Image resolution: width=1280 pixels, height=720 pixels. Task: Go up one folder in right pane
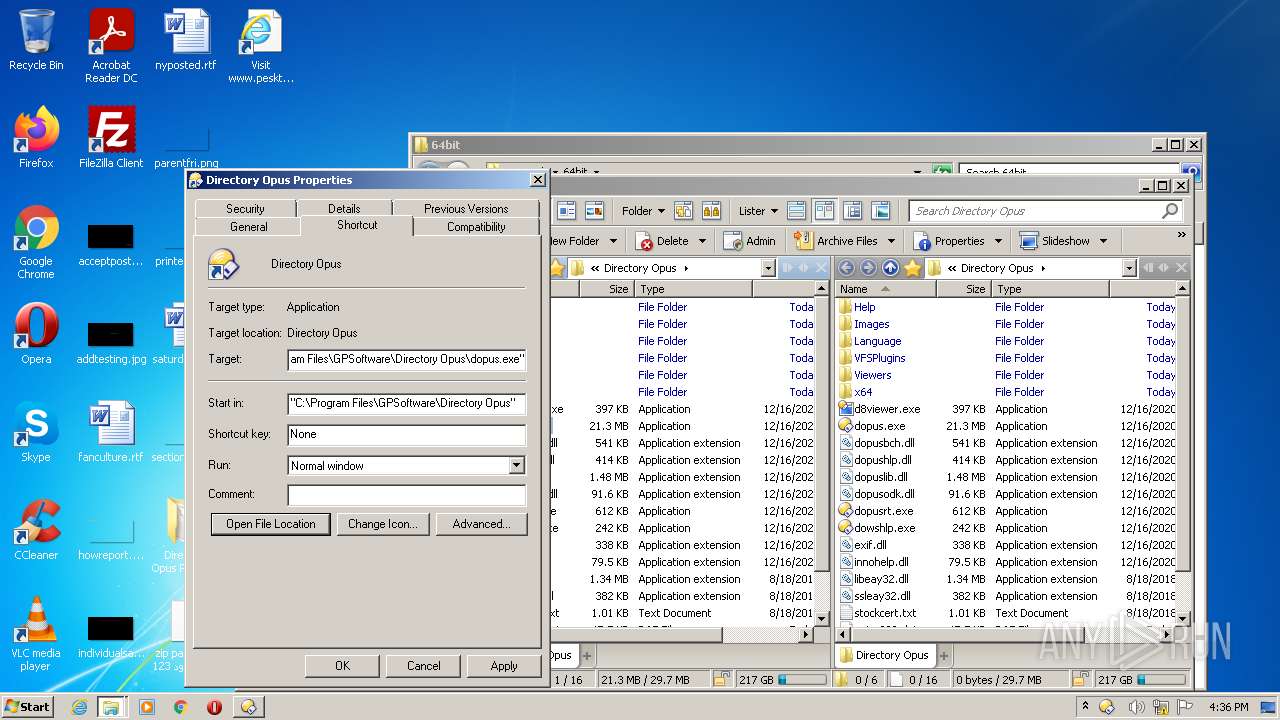(890, 268)
